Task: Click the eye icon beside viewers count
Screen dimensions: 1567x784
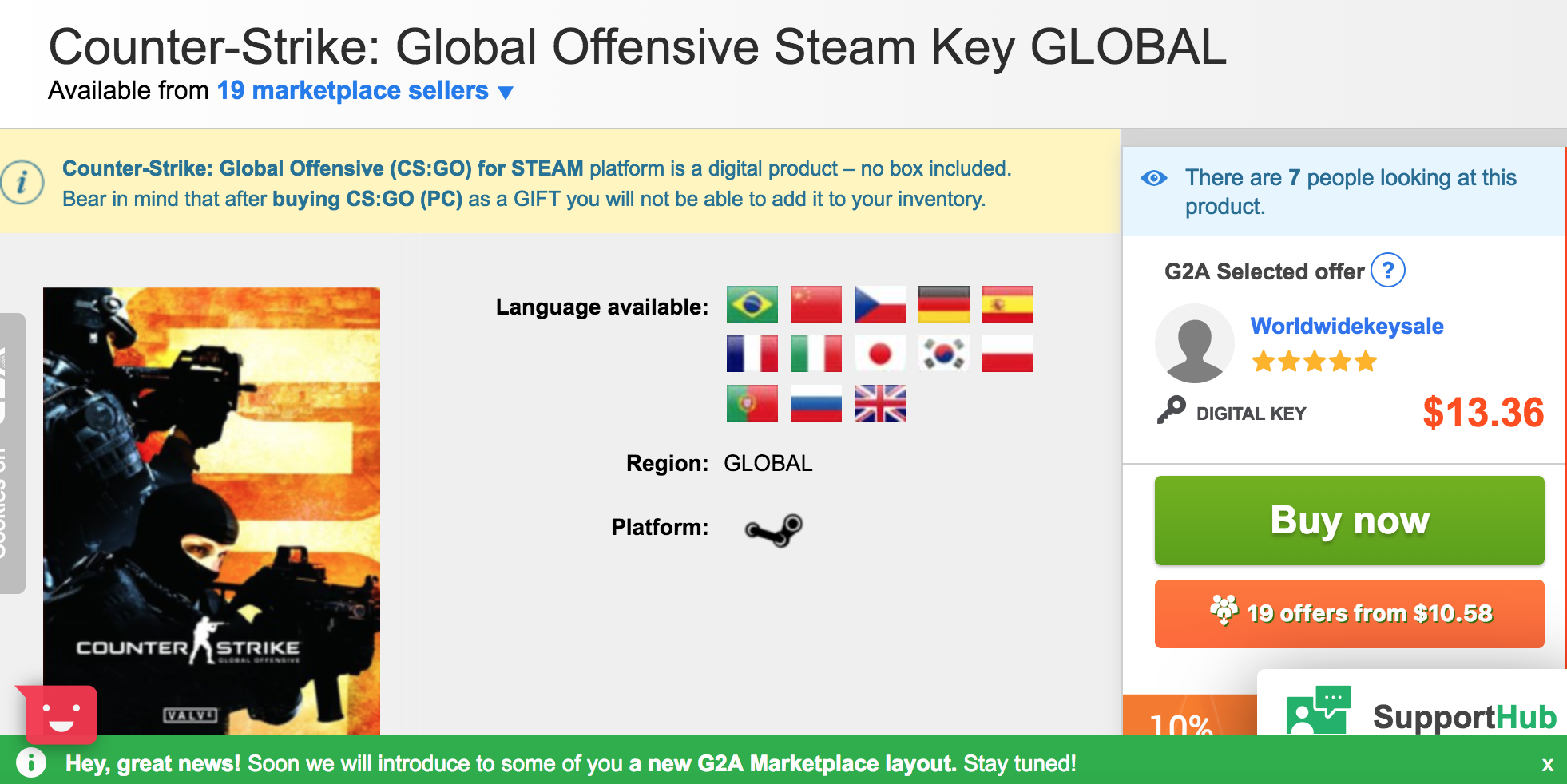Action: 1153,178
